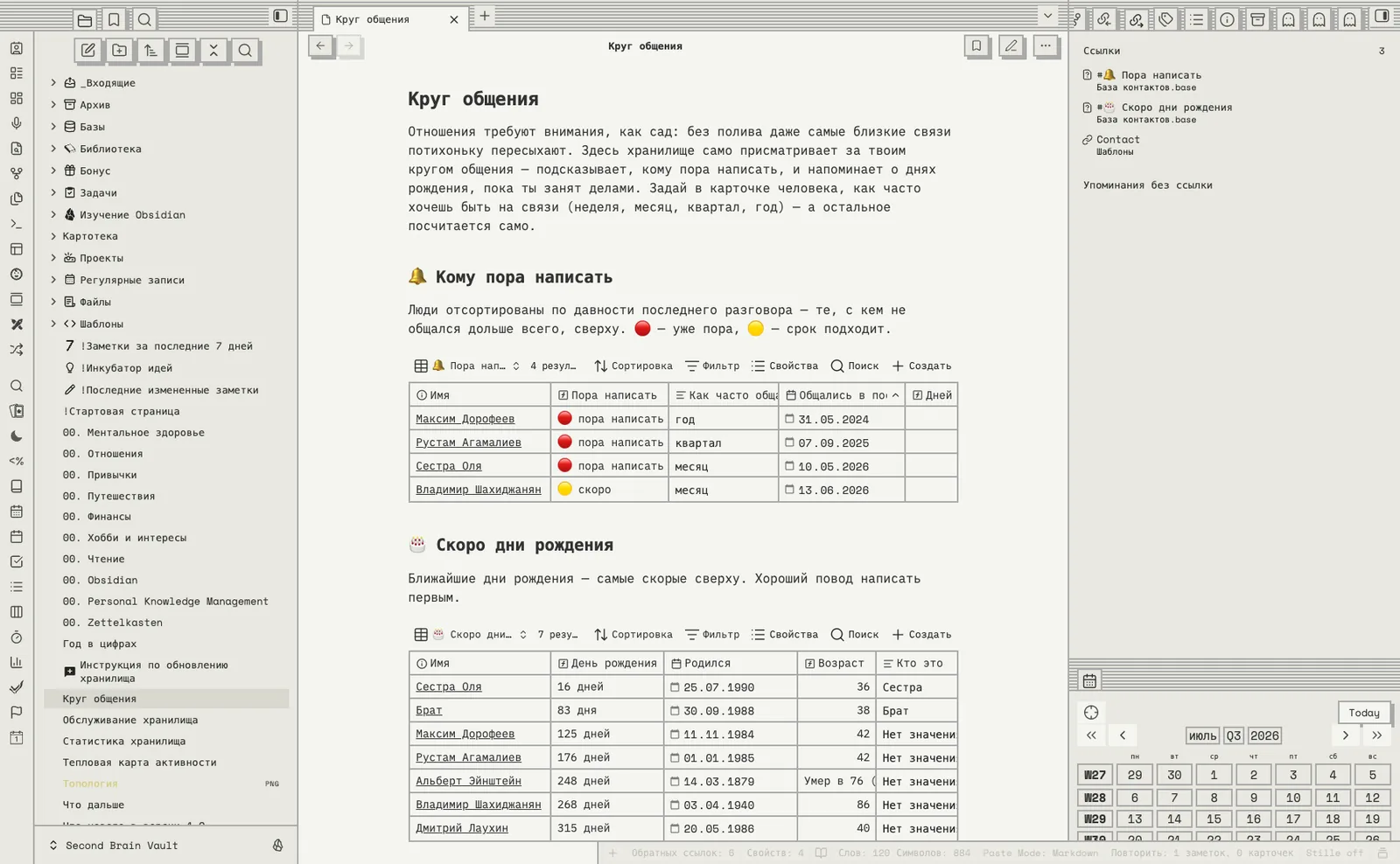The image size is (1400, 864).
Task: Click the Today button in calendar
Action: (x=1364, y=713)
